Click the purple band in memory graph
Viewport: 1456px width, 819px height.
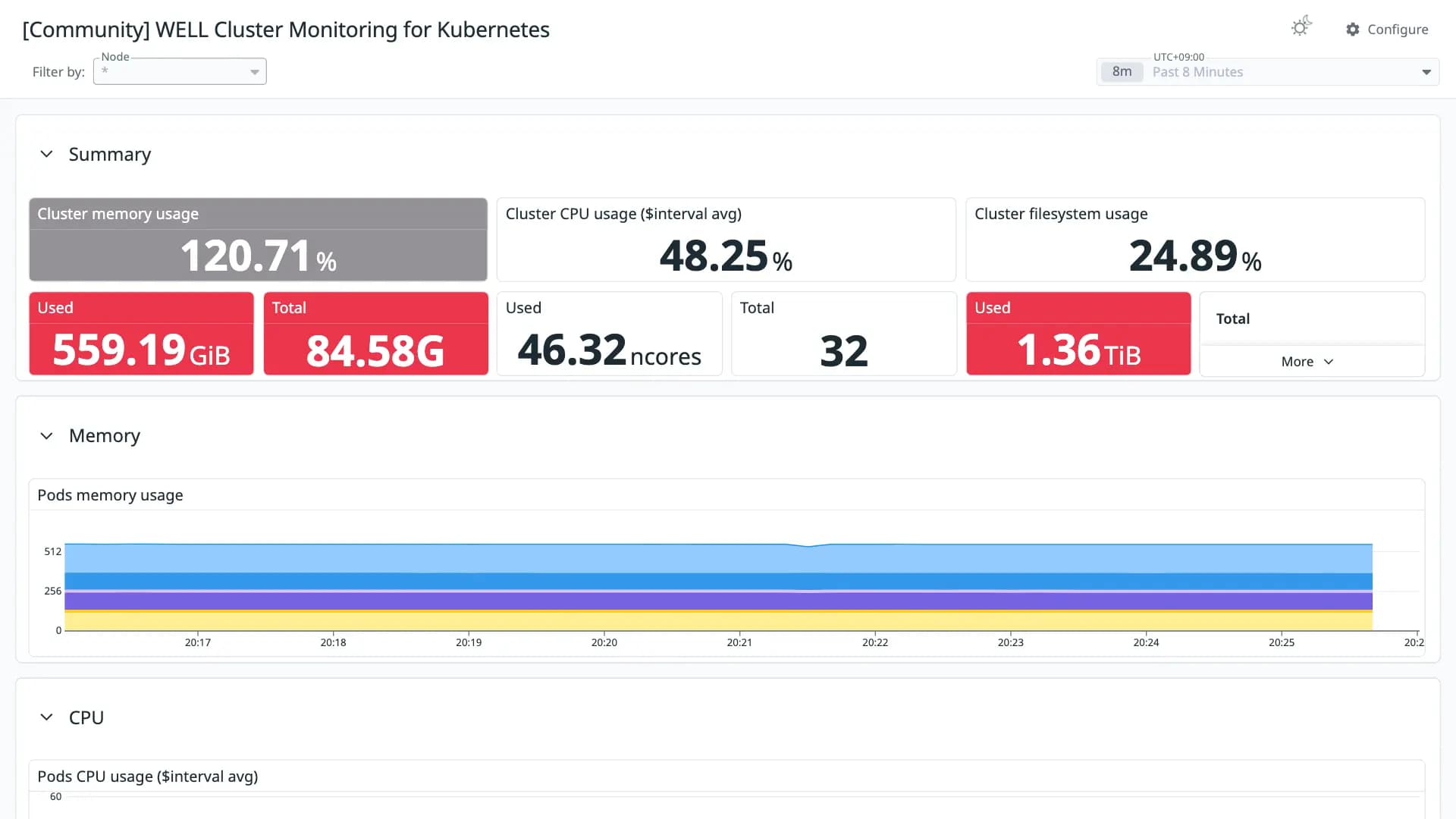click(x=718, y=601)
